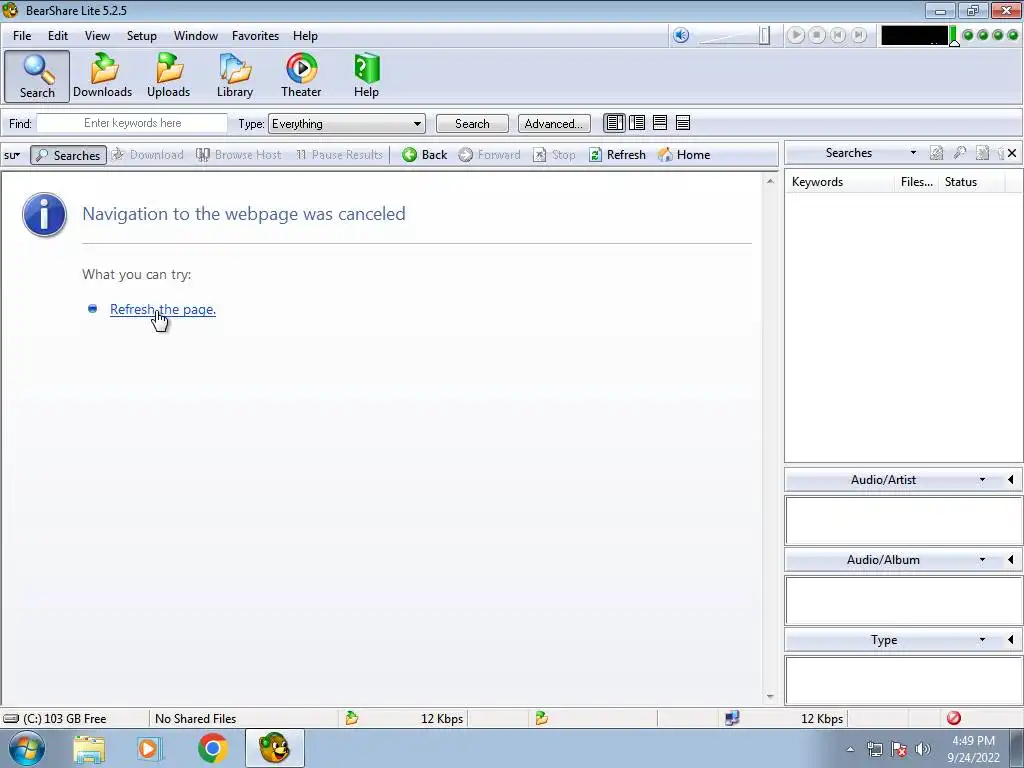Viewport: 1024px width, 768px height.
Task: Click the document icon in Searches panel header
Action: click(x=982, y=153)
